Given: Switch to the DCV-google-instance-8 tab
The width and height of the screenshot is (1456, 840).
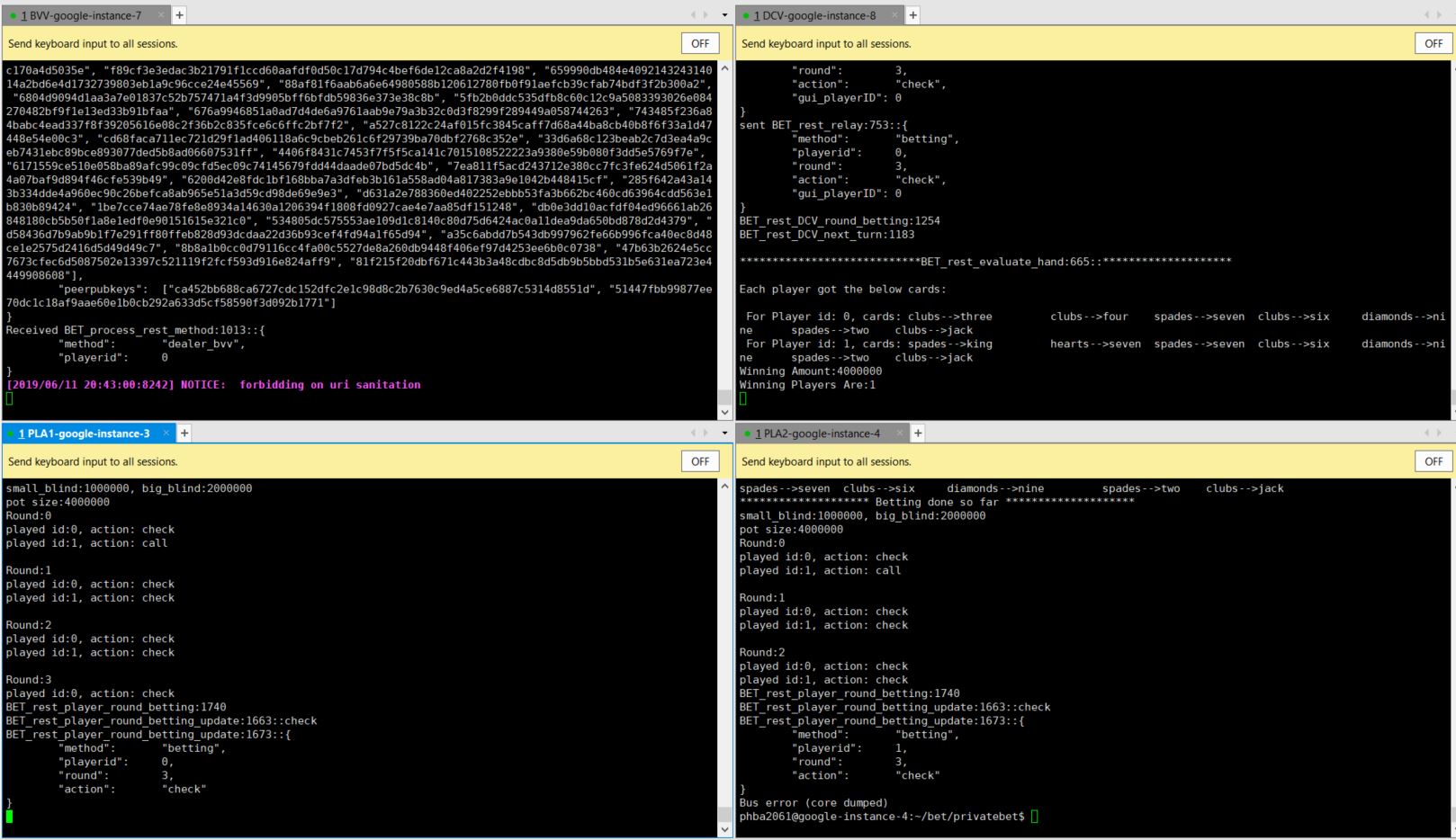Looking at the screenshot, I should tap(814, 15).
